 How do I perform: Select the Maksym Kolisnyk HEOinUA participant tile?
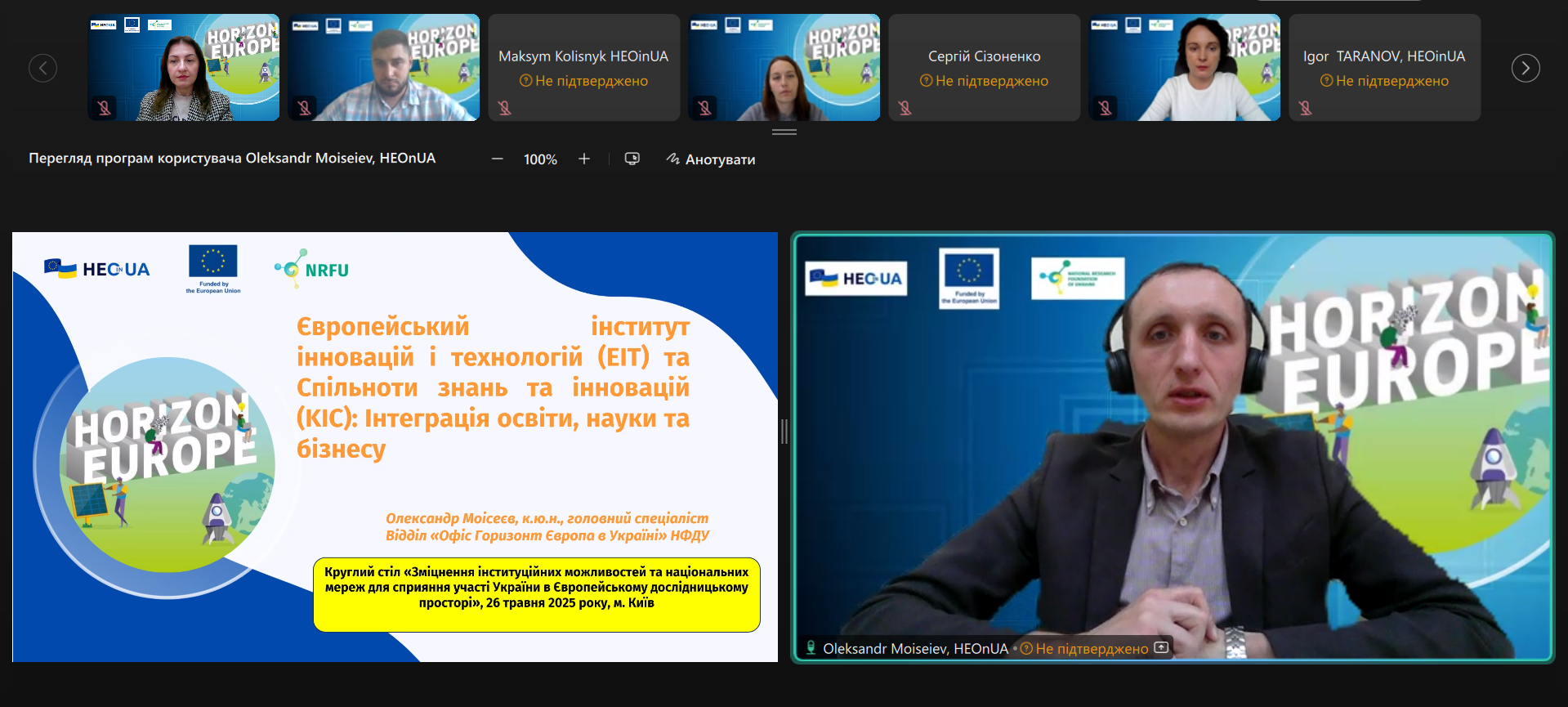(x=584, y=68)
